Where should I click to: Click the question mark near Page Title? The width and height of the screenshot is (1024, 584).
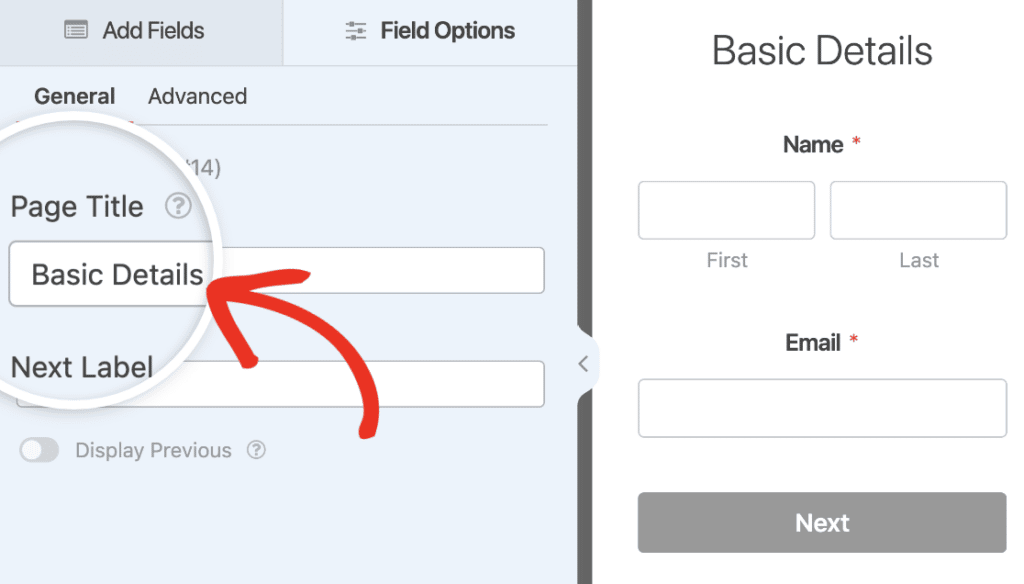coord(178,207)
